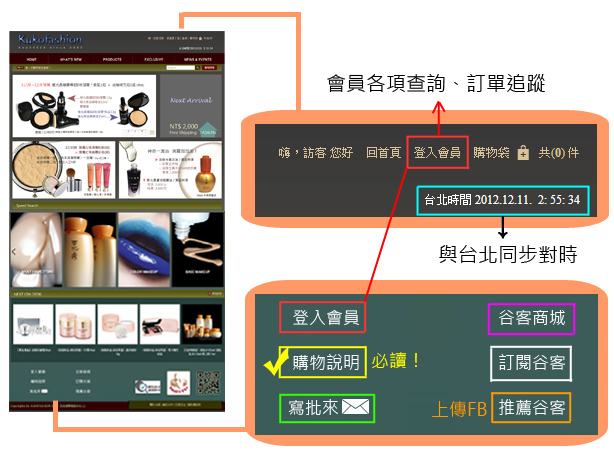The image size is (614, 460).
Task: Click the left arrow on the Speed Search carousel
Action: [x=15, y=250]
